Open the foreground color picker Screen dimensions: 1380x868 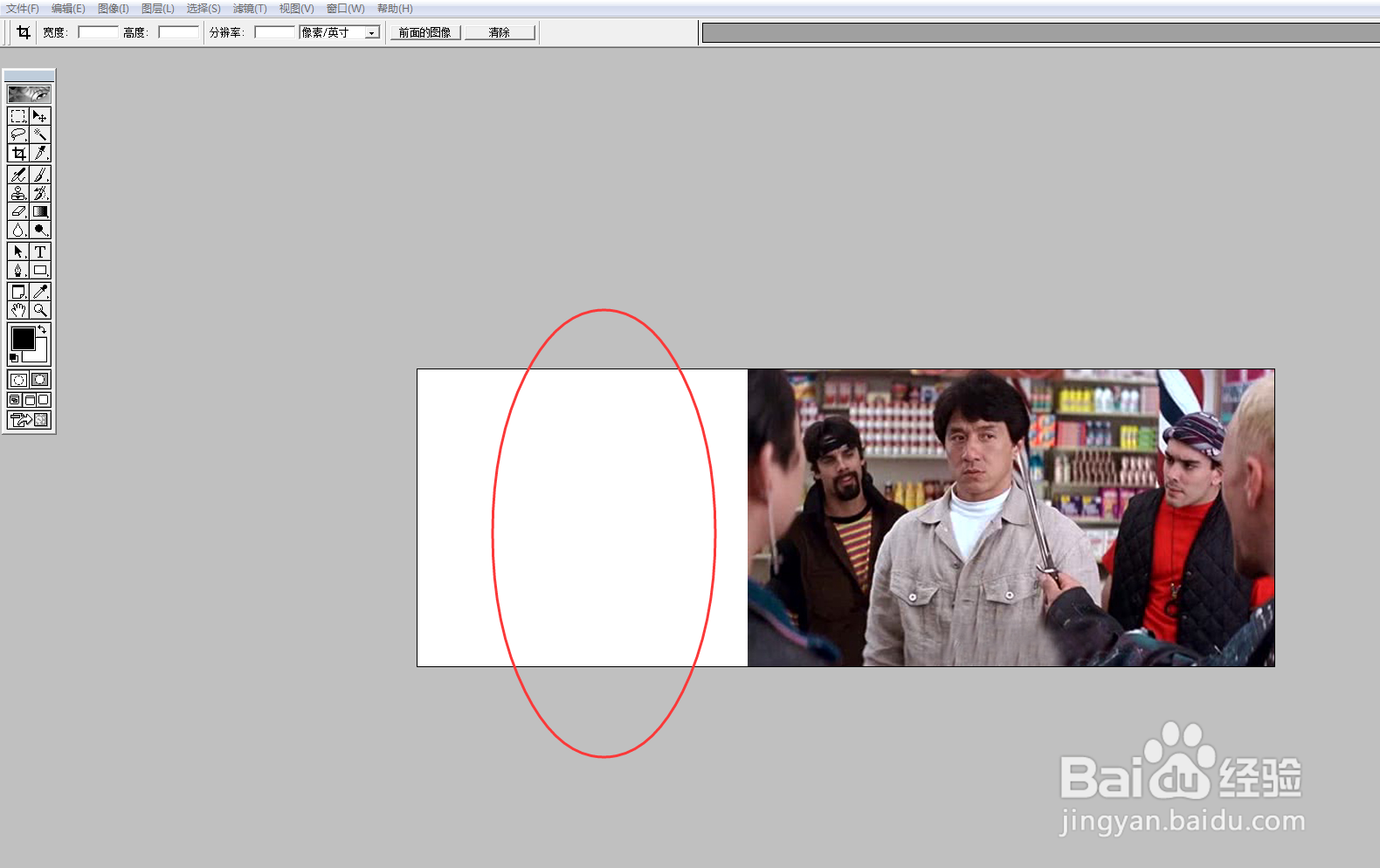(x=23, y=338)
